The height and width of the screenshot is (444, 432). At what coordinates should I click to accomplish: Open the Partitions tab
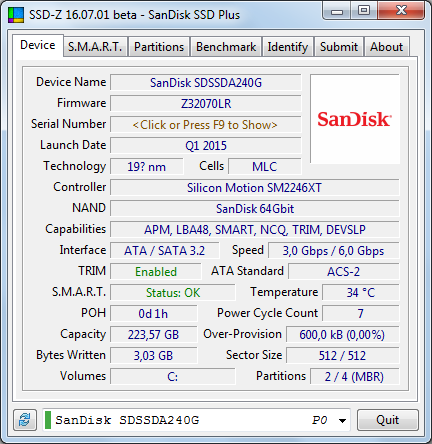click(159, 47)
